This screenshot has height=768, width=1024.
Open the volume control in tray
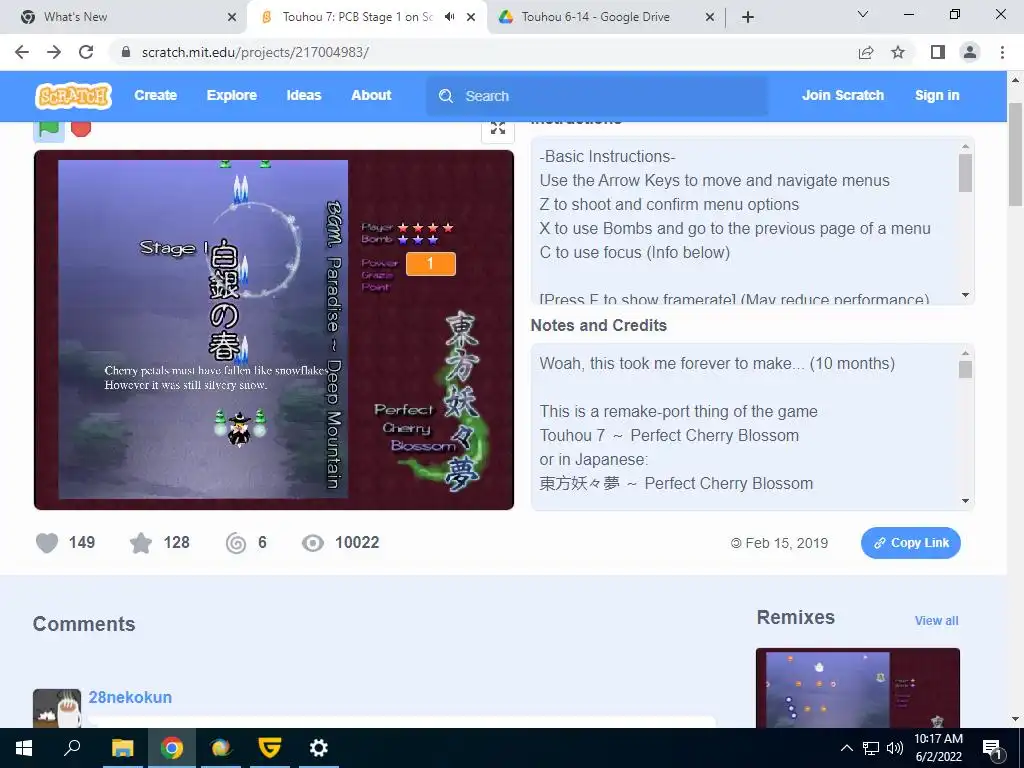click(895, 748)
